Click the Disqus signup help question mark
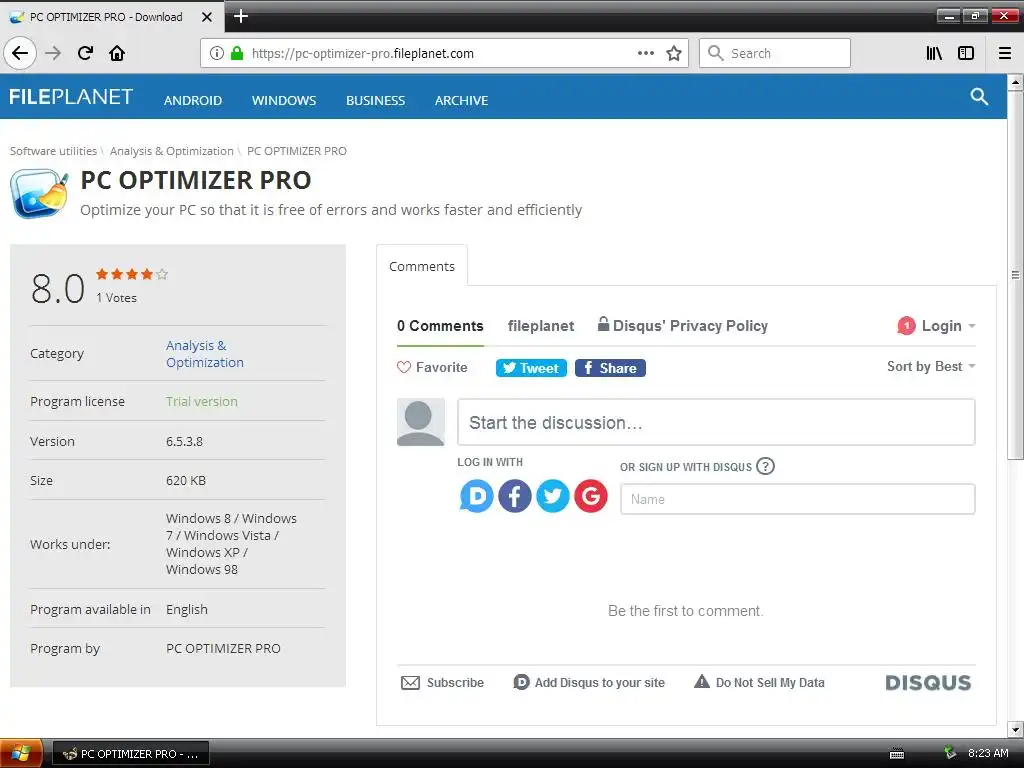The width and height of the screenshot is (1024, 768). point(765,466)
